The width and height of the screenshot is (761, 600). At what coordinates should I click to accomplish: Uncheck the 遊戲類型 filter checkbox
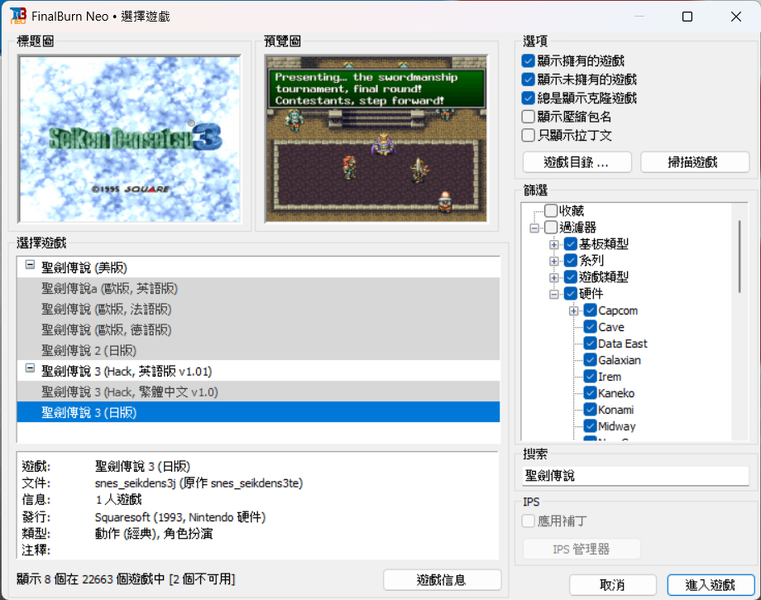(571, 277)
